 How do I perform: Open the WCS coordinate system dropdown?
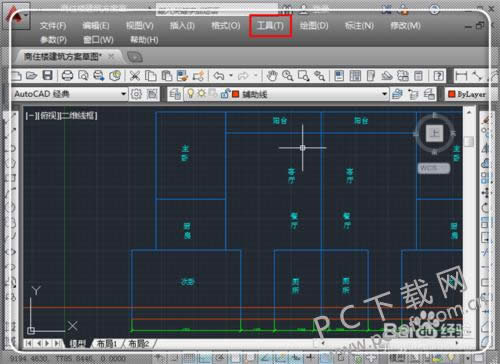434,168
